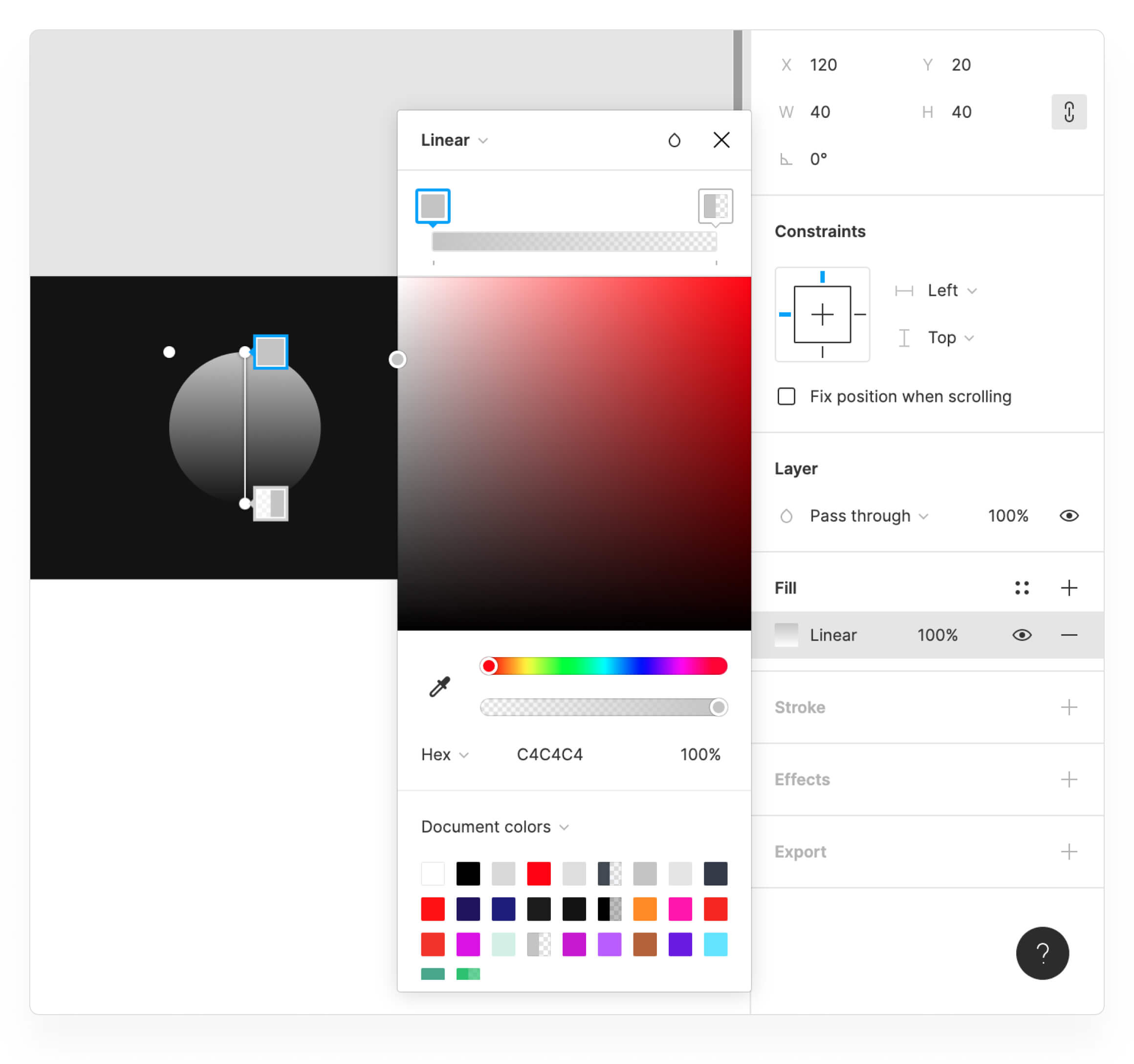Expand the Document colors dropdown
The width and height of the screenshot is (1134, 1064).
coord(495,827)
